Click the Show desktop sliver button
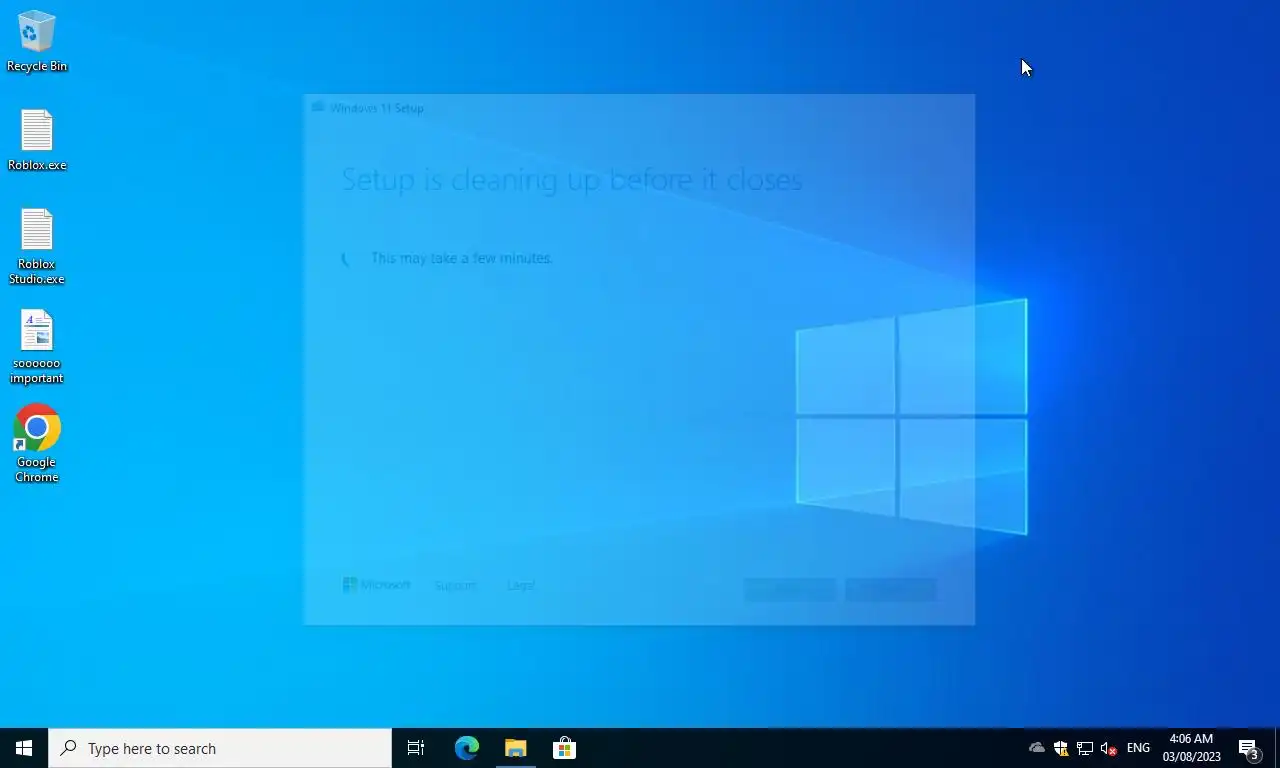The width and height of the screenshot is (1280, 768). pos(1277,748)
